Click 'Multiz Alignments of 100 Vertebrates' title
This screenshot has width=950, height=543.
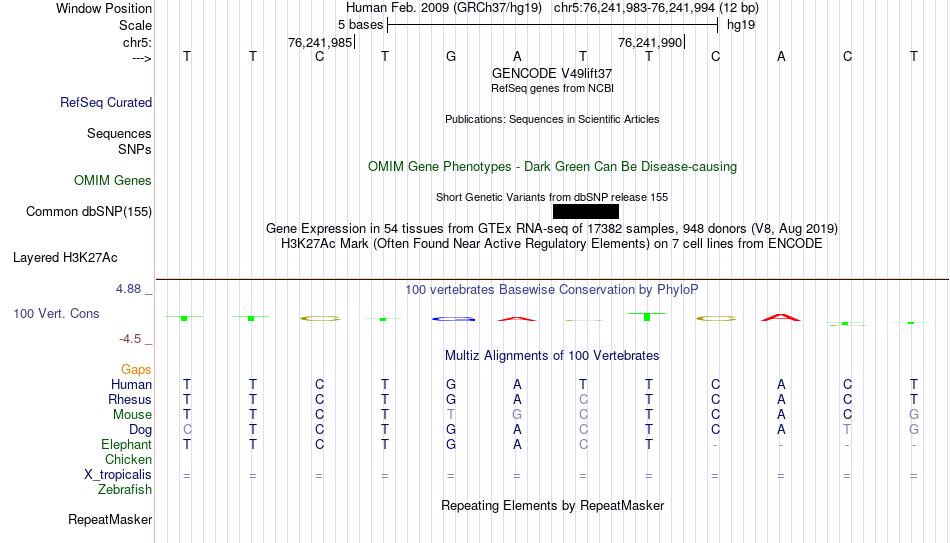pos(552,356)
